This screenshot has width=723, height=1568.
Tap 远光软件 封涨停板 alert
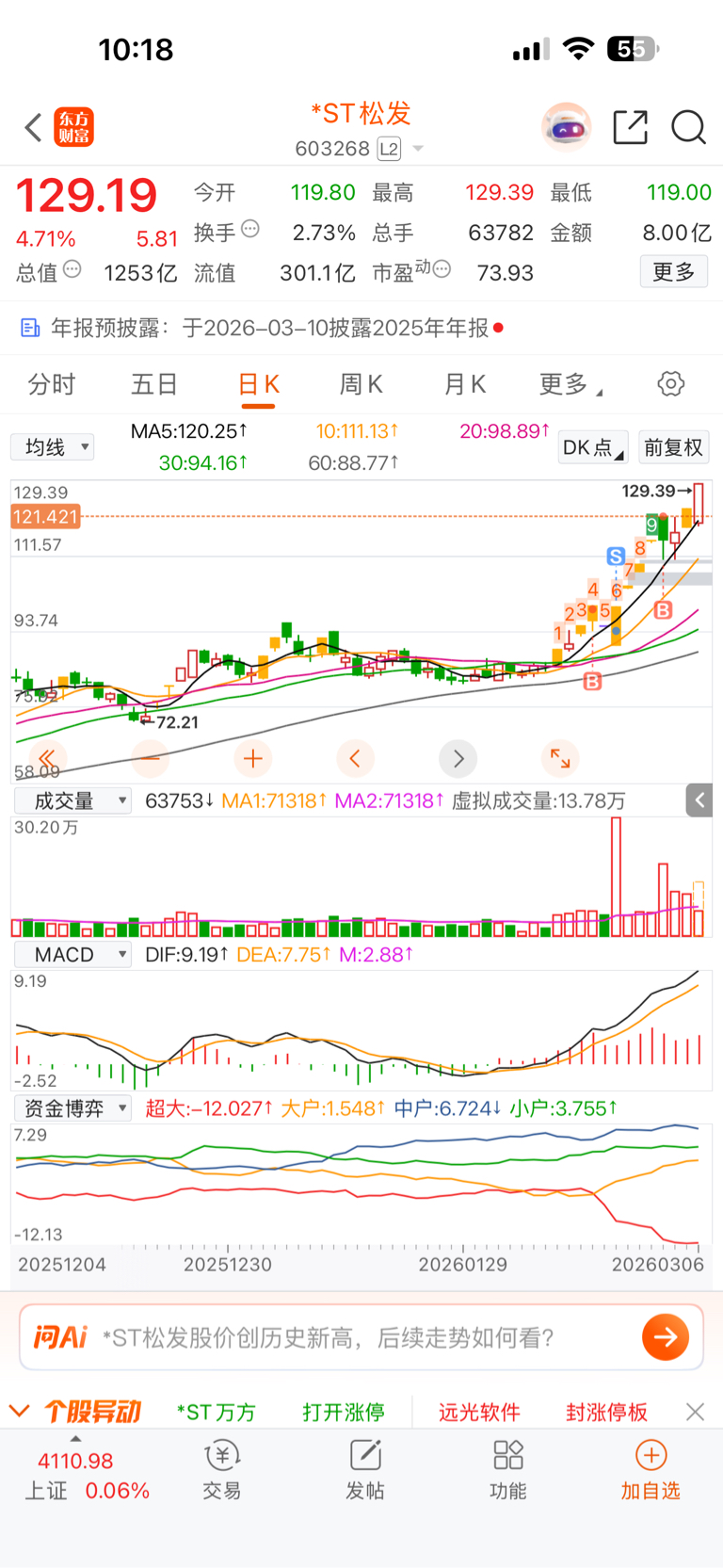pyautogui.click(x=543, y=1412)
